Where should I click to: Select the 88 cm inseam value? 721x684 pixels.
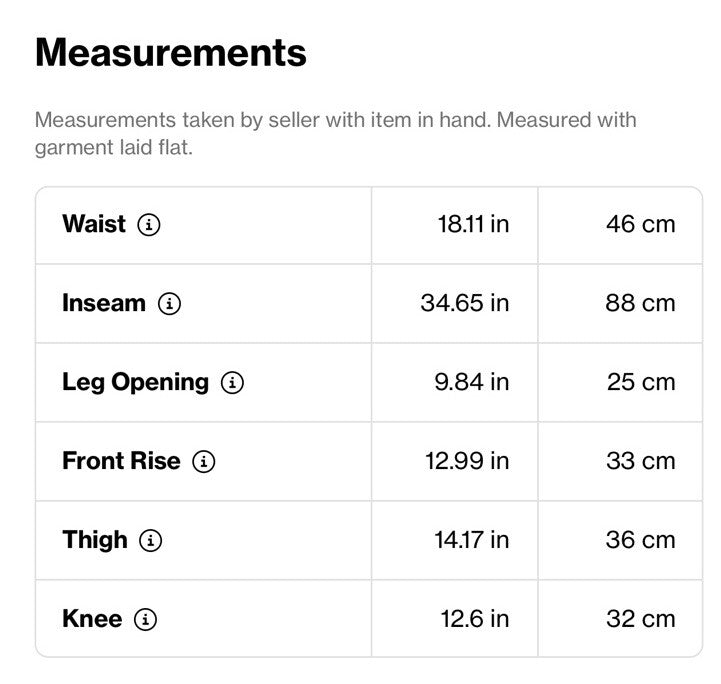pos(640,303)
